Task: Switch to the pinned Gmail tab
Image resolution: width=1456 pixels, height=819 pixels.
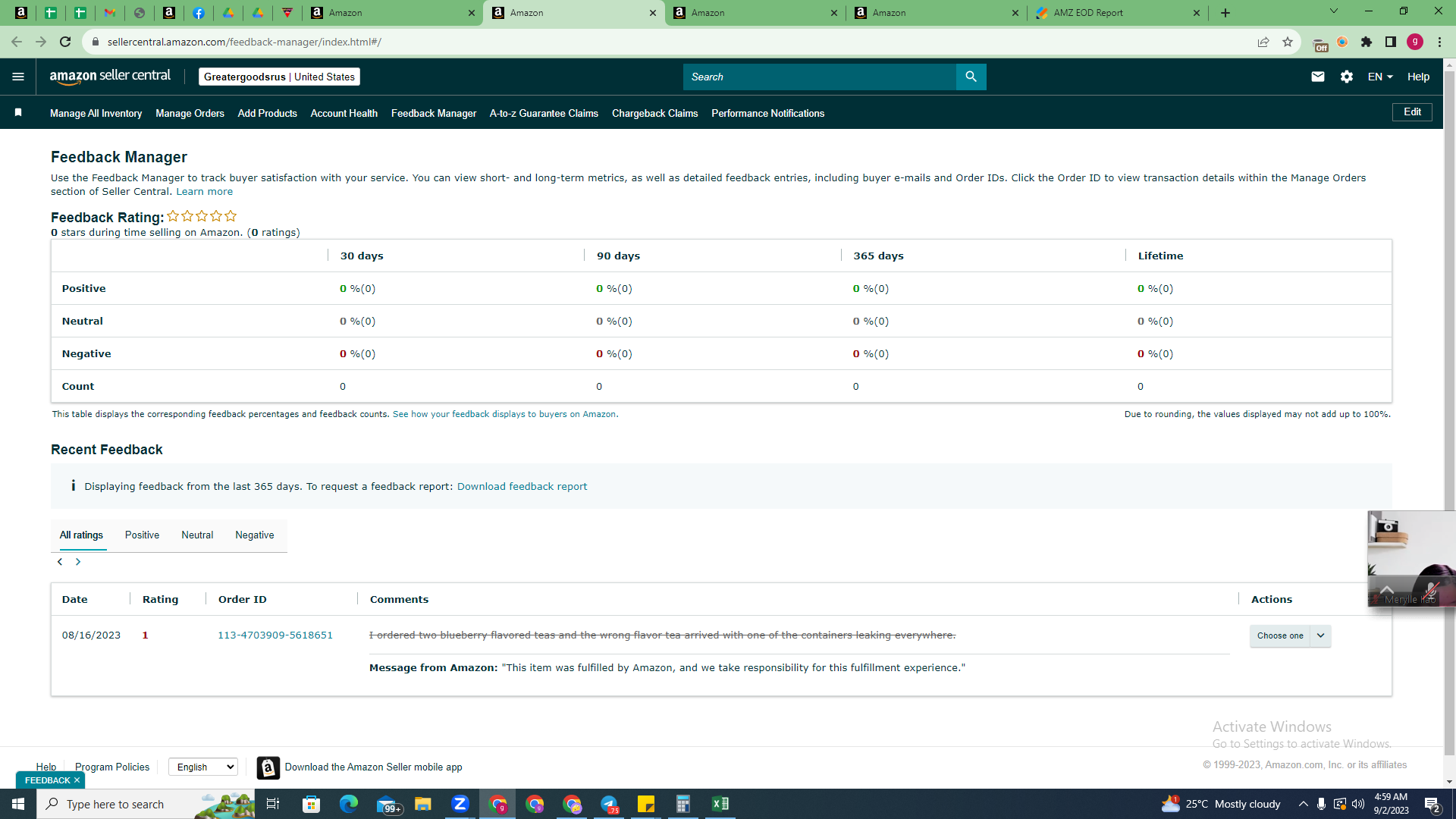Action: pos(110,13)
